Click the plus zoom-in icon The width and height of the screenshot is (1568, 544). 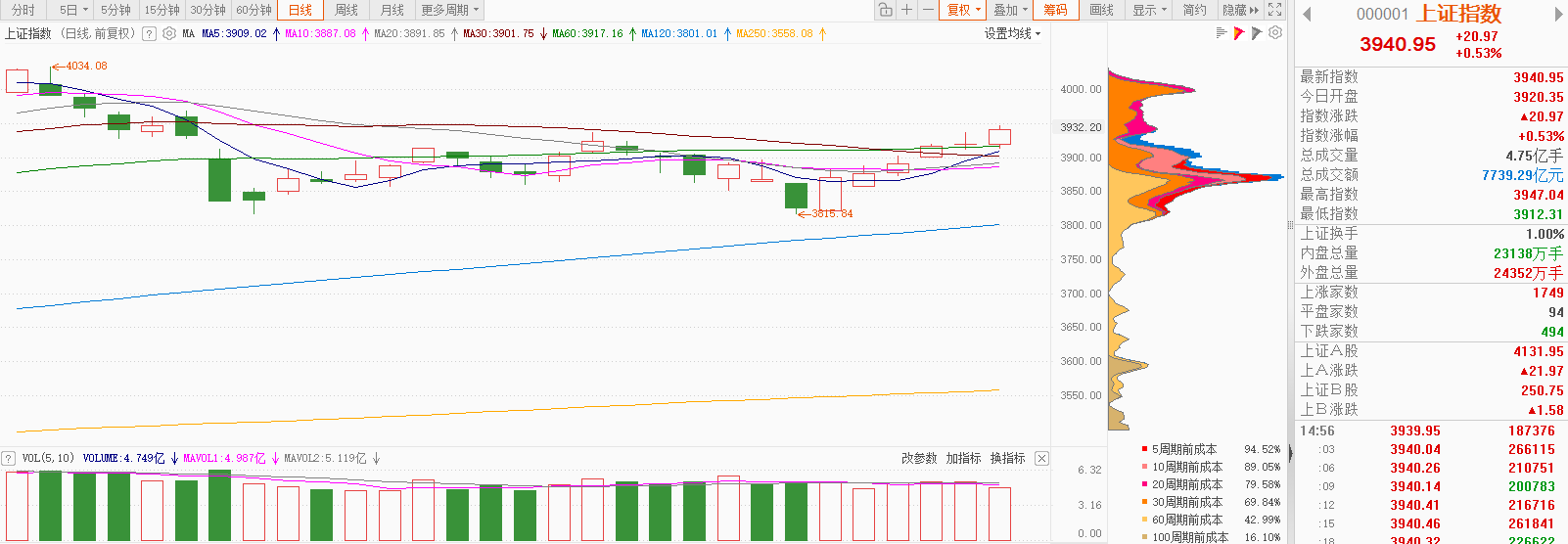(x=906, y=10)
